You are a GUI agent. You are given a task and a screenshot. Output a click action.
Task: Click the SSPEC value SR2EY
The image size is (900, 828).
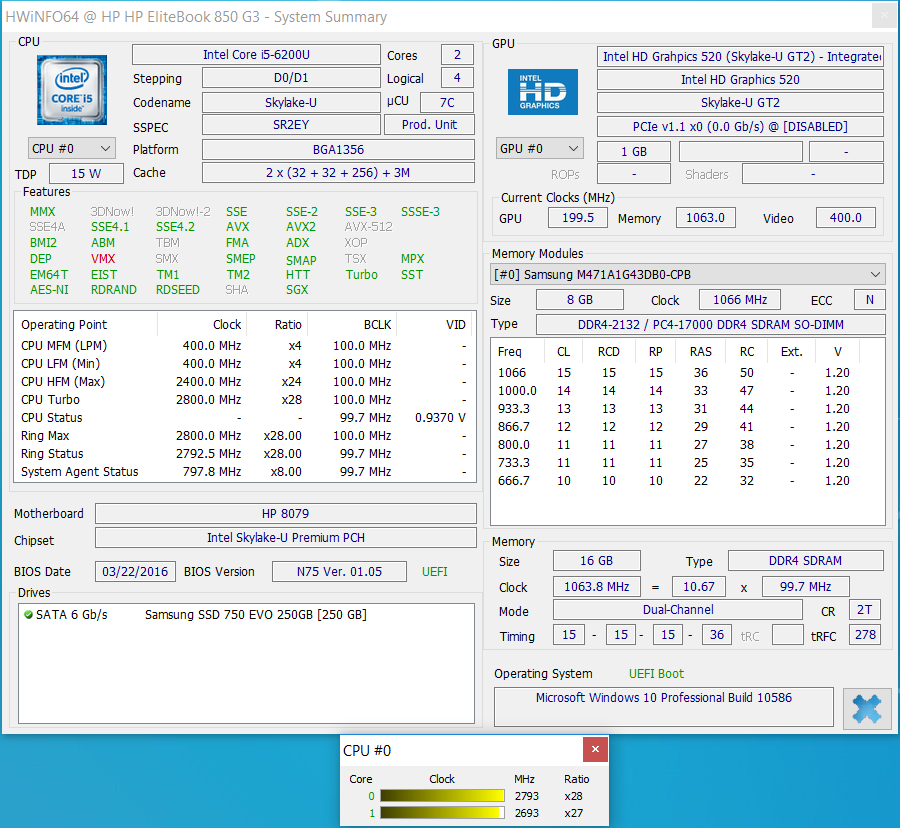[x=291, y=125]
